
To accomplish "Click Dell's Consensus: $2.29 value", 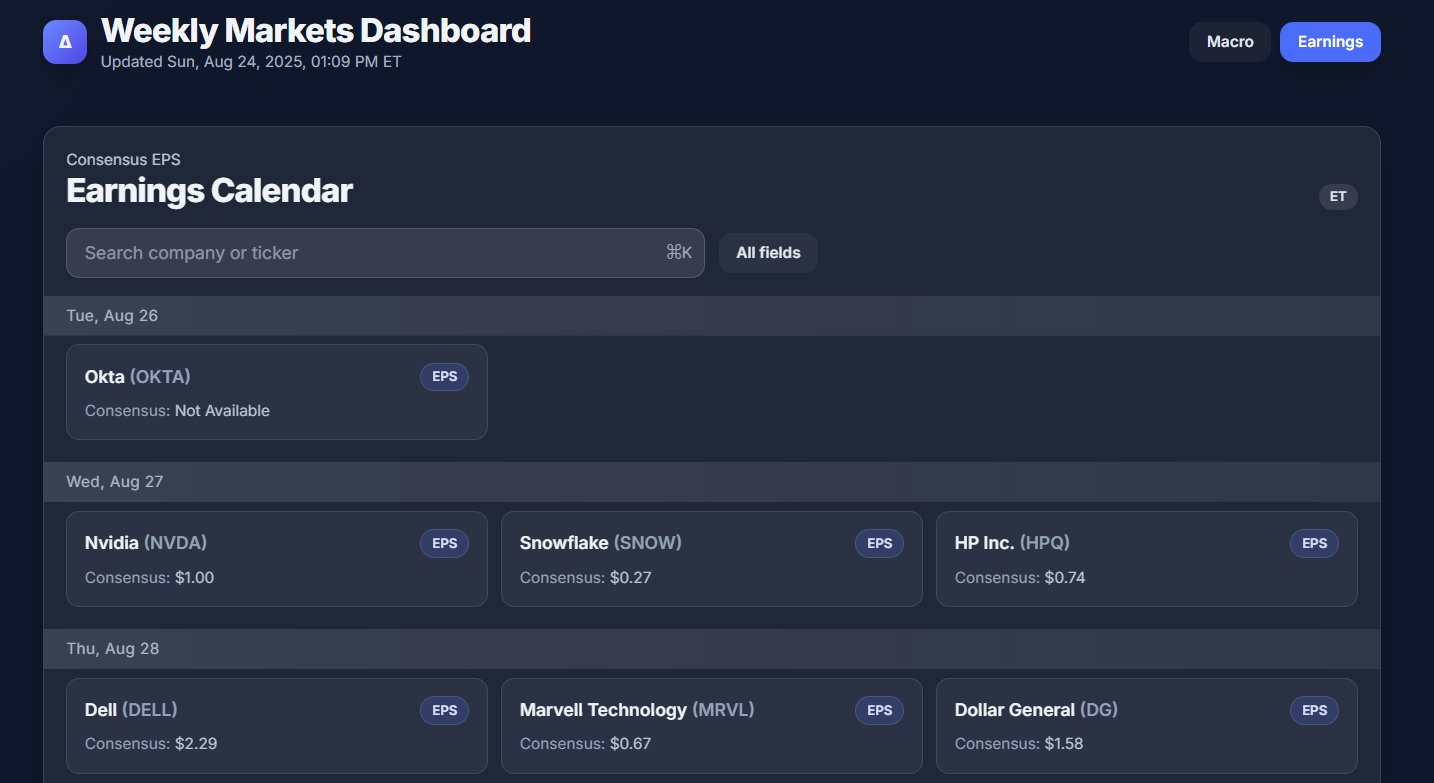I will tap(151, 745).
